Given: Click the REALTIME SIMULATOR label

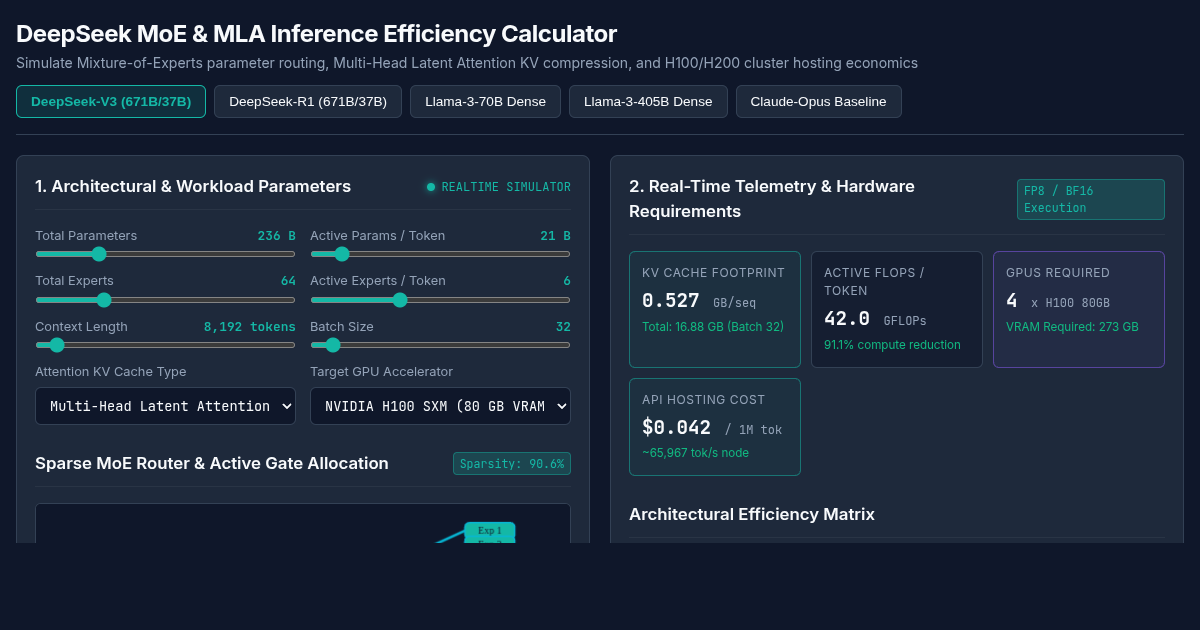Looking at the screenshot, I should coord(506,187).
